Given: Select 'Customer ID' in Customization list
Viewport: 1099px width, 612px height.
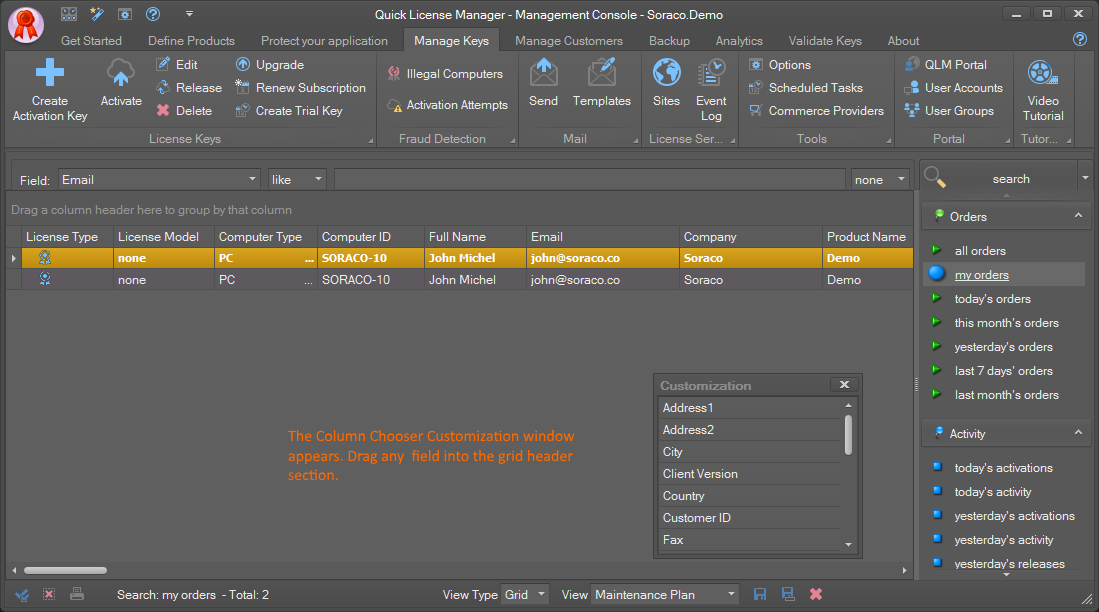Looking at the screenshot, I should point(749,517).
